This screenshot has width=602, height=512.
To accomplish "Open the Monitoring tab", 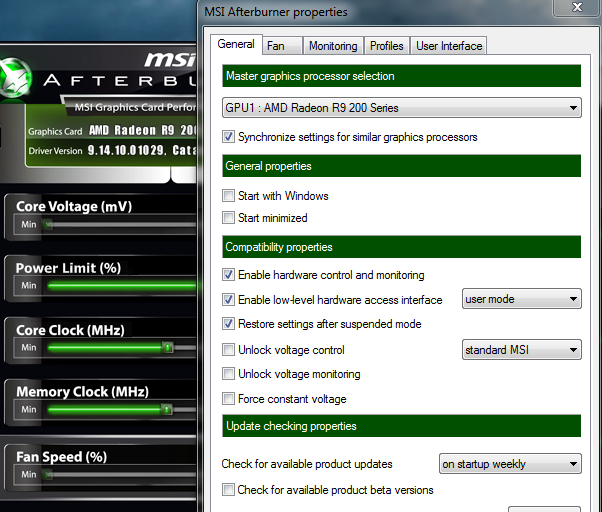I will pyautogui.click(x=333, y=46).
